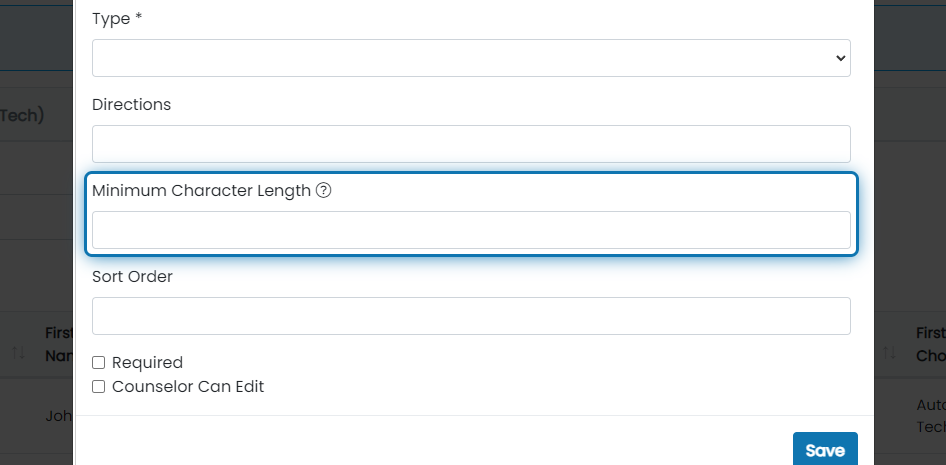
Task: Click the Type dropdown chevron arrow
Action: 840,58
